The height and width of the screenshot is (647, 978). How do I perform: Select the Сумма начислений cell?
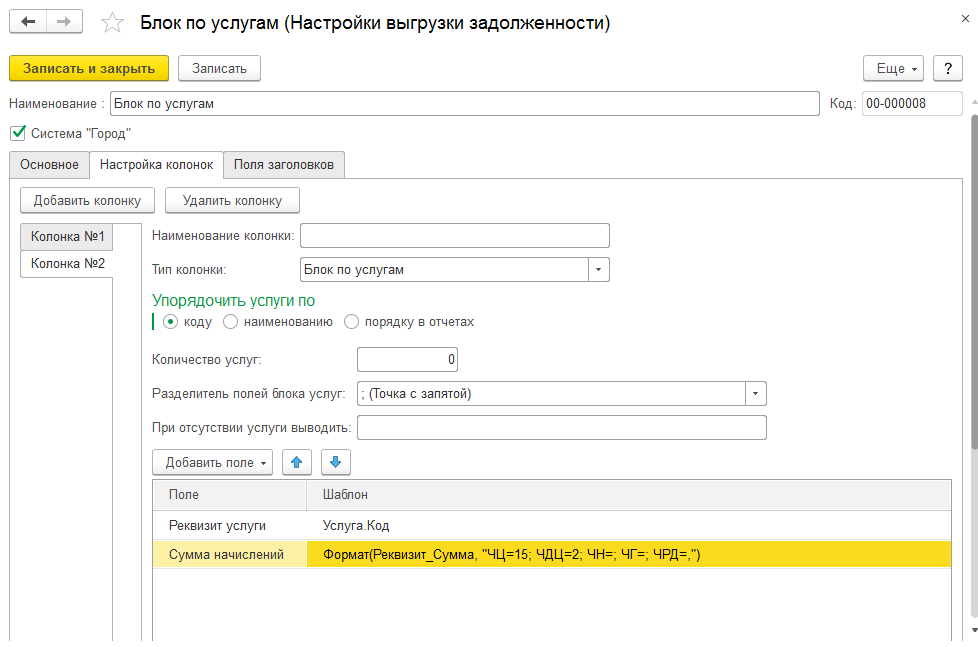tap(230, 554)
